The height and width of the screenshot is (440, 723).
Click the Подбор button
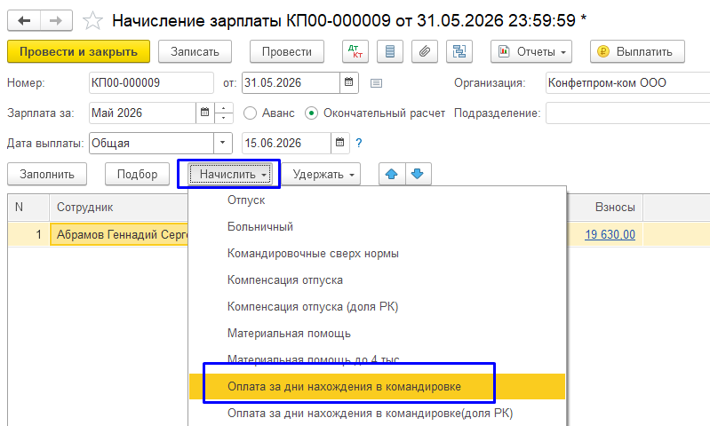(x=137, y=174)
